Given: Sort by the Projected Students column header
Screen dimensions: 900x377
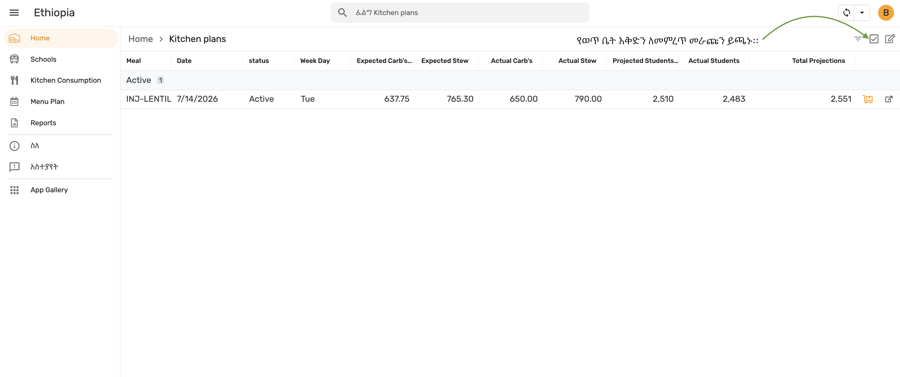Looking at the screenshot, I should click(645, 61).
